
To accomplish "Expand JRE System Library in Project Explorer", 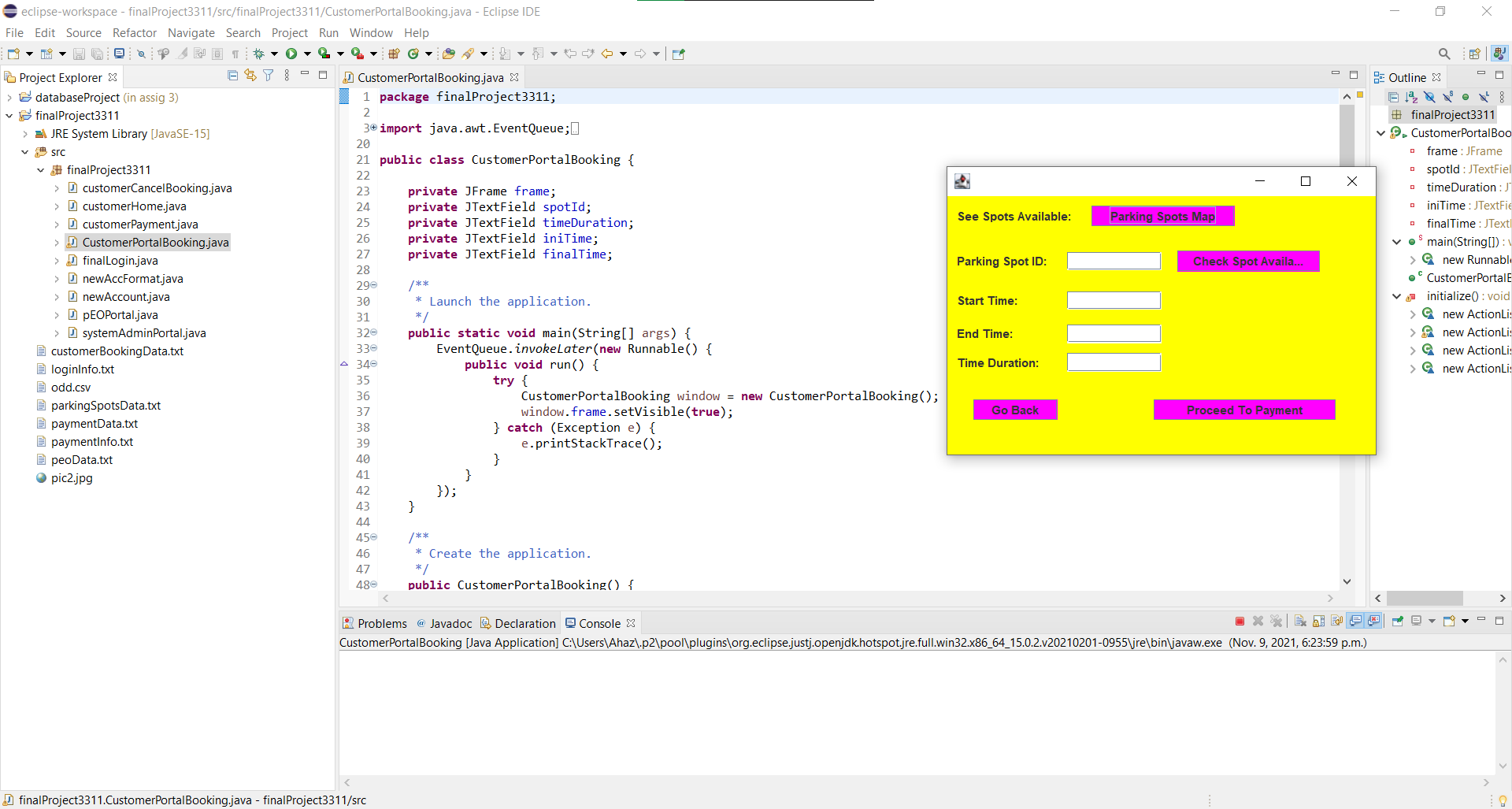I will [24, 134].
